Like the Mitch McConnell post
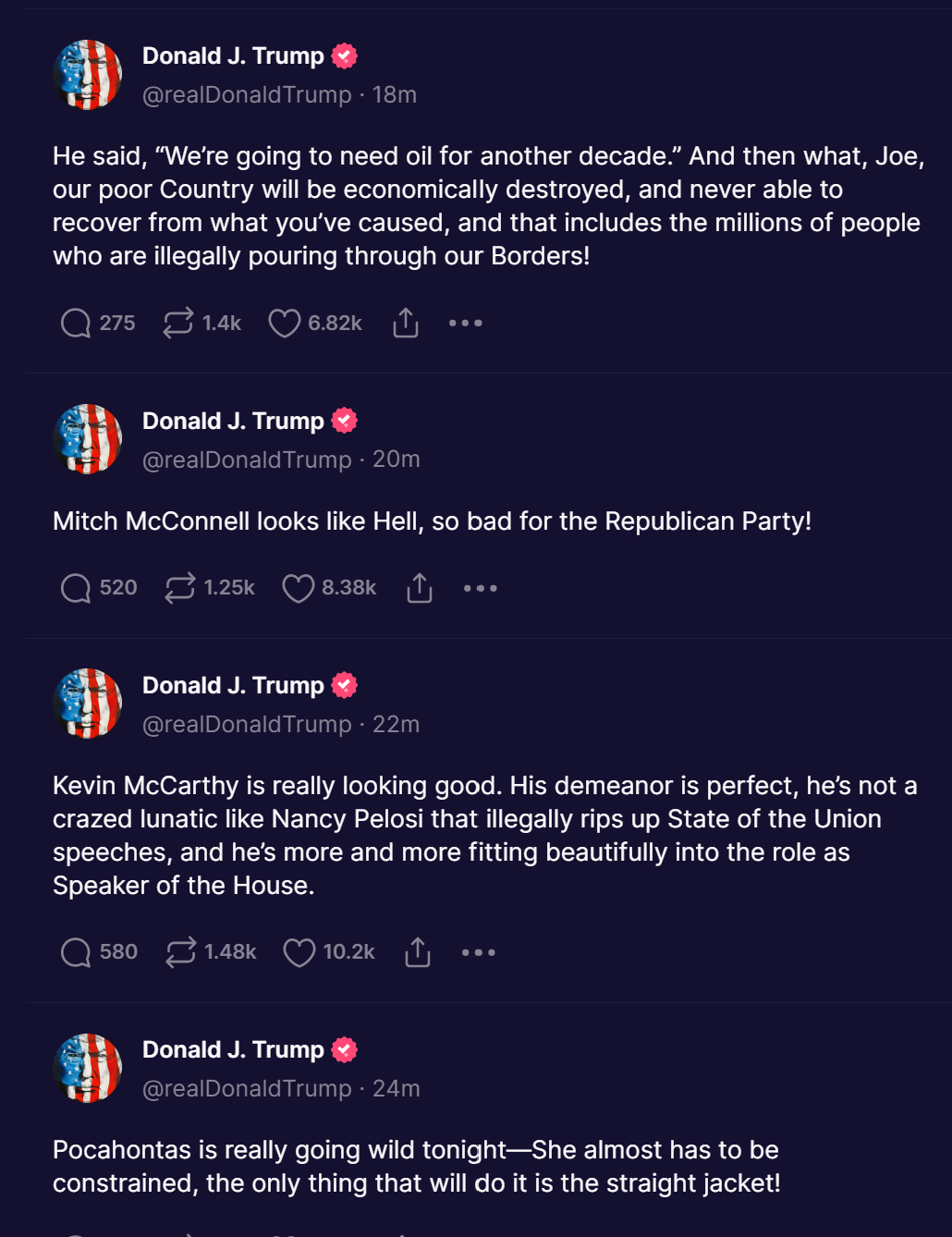952x1237 pixels. click(298, 588)
